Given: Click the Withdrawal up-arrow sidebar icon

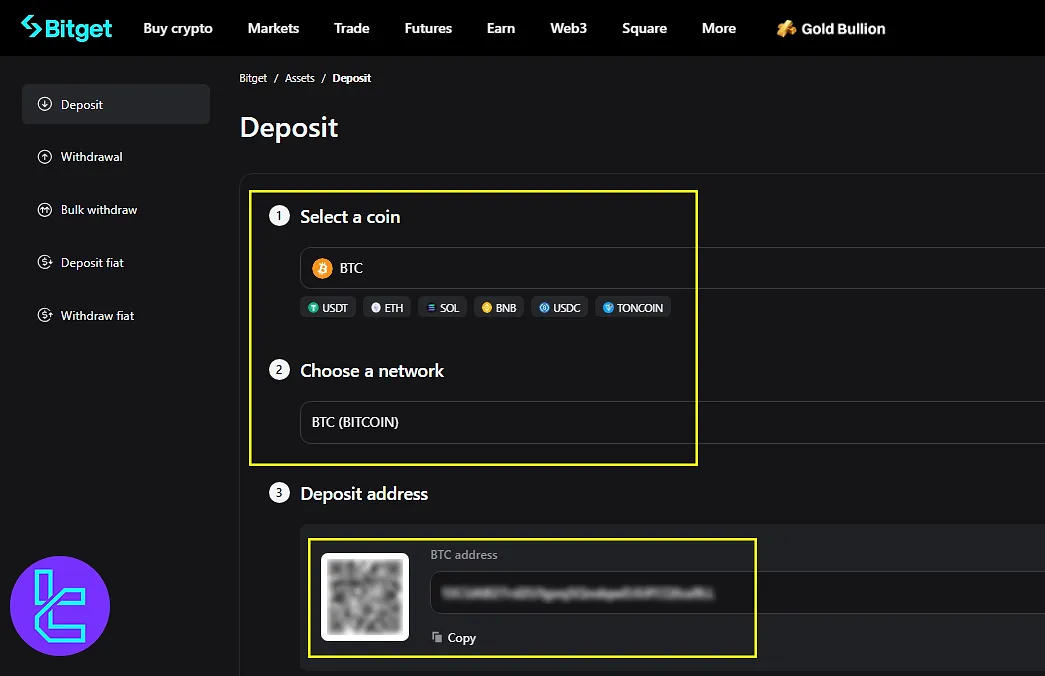Looking at the screenshot, I should (45, 157).
